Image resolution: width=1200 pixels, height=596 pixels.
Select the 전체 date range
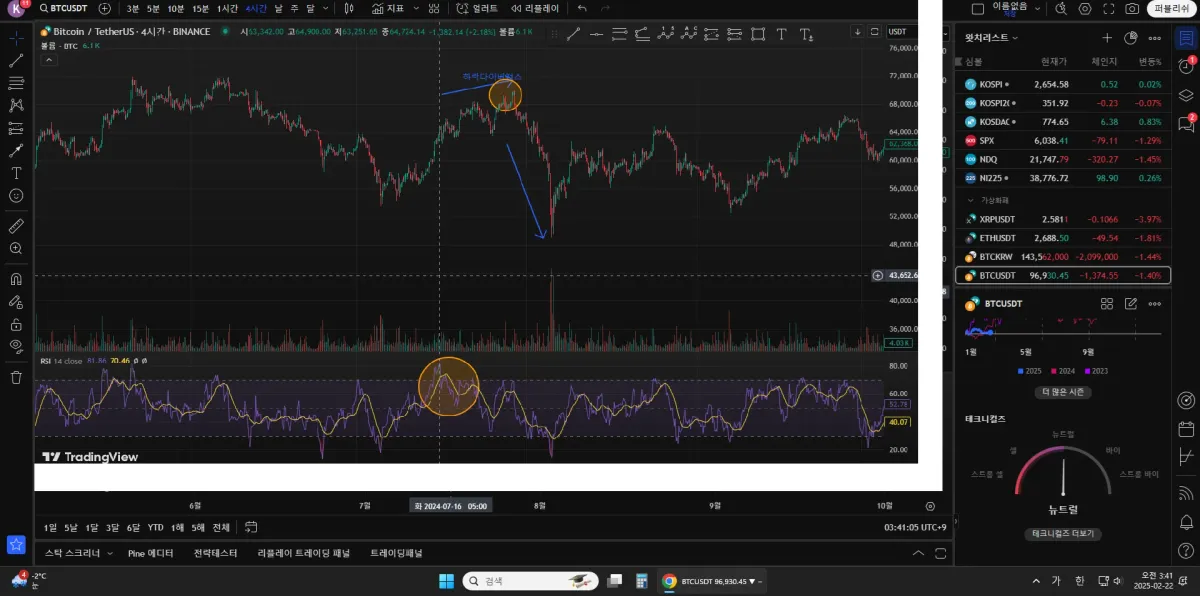coord(221,527)
